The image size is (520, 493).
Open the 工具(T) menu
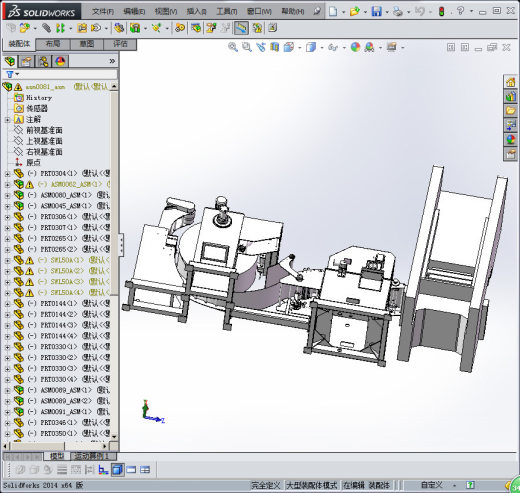tap(227, 12)
